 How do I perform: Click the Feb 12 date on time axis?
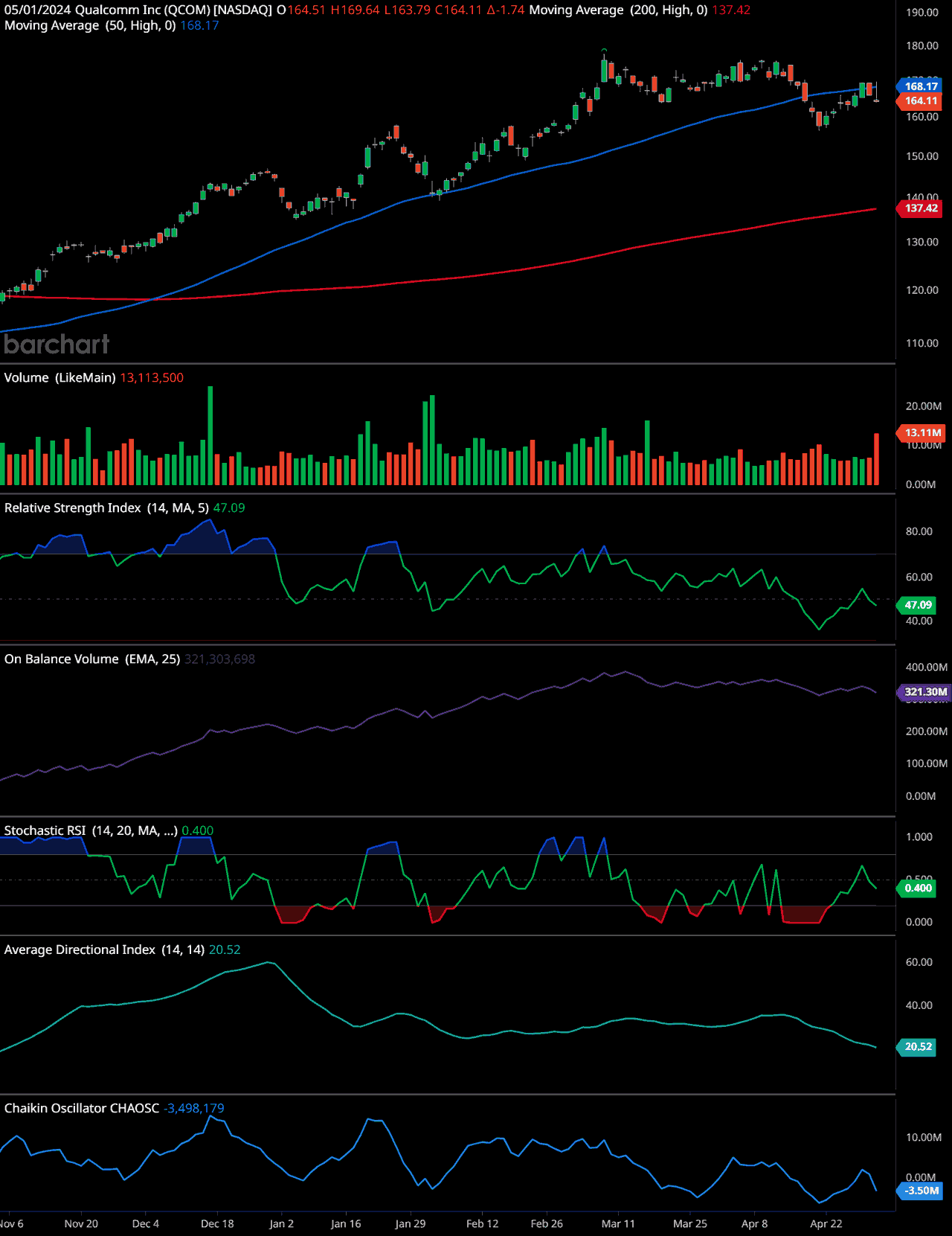click(482, 1223)
